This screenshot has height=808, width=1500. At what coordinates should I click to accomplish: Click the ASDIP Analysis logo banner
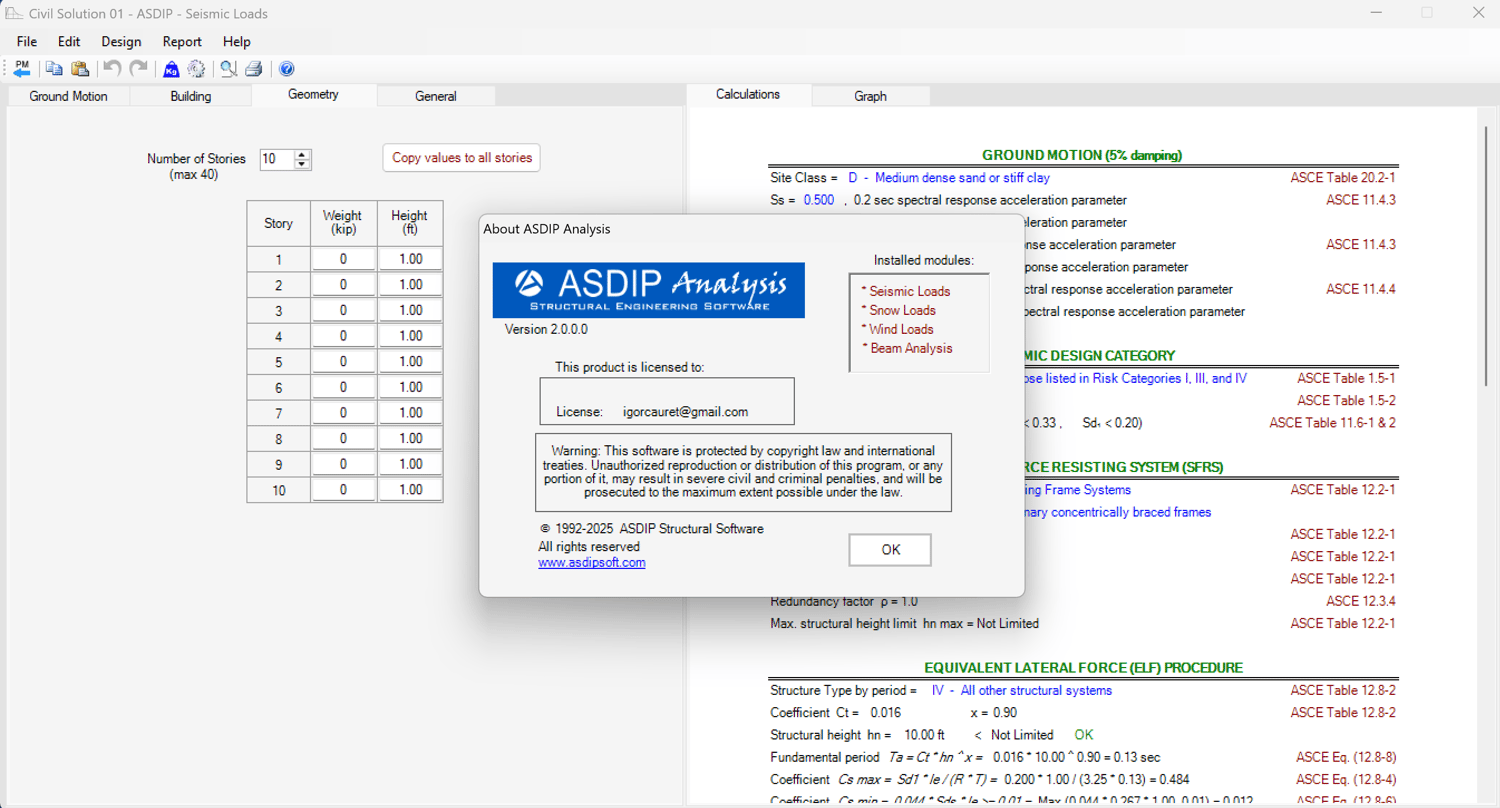click(x=649, y=290)
